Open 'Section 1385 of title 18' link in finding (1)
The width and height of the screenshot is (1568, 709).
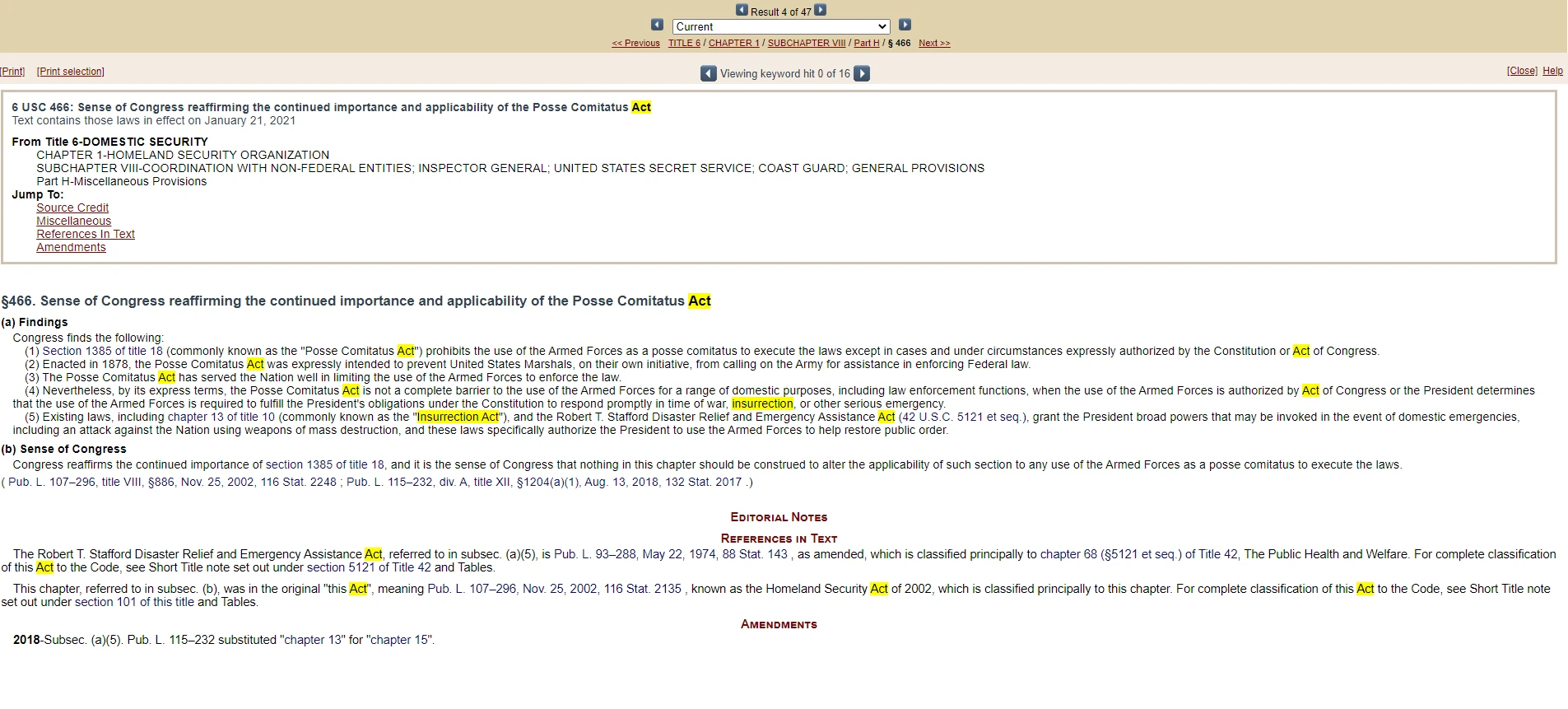(x=103, y=351)
